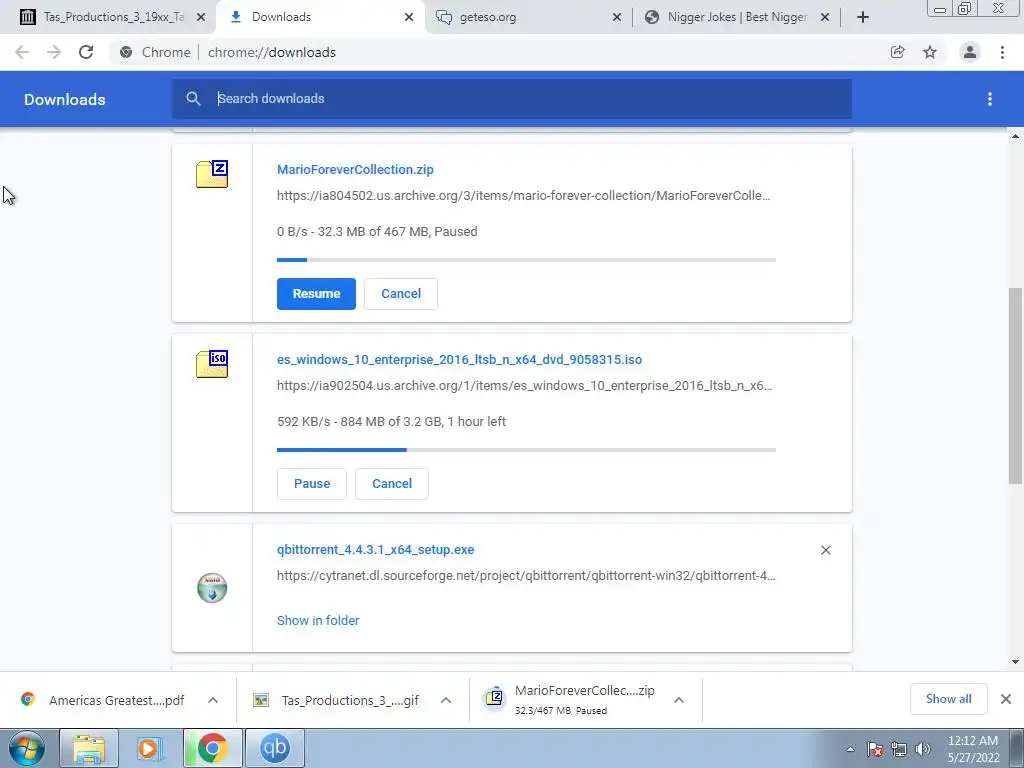Open qBittorrent from the taskbar
The width and height of the screenshot is (1024, 768).
(274, 748)
